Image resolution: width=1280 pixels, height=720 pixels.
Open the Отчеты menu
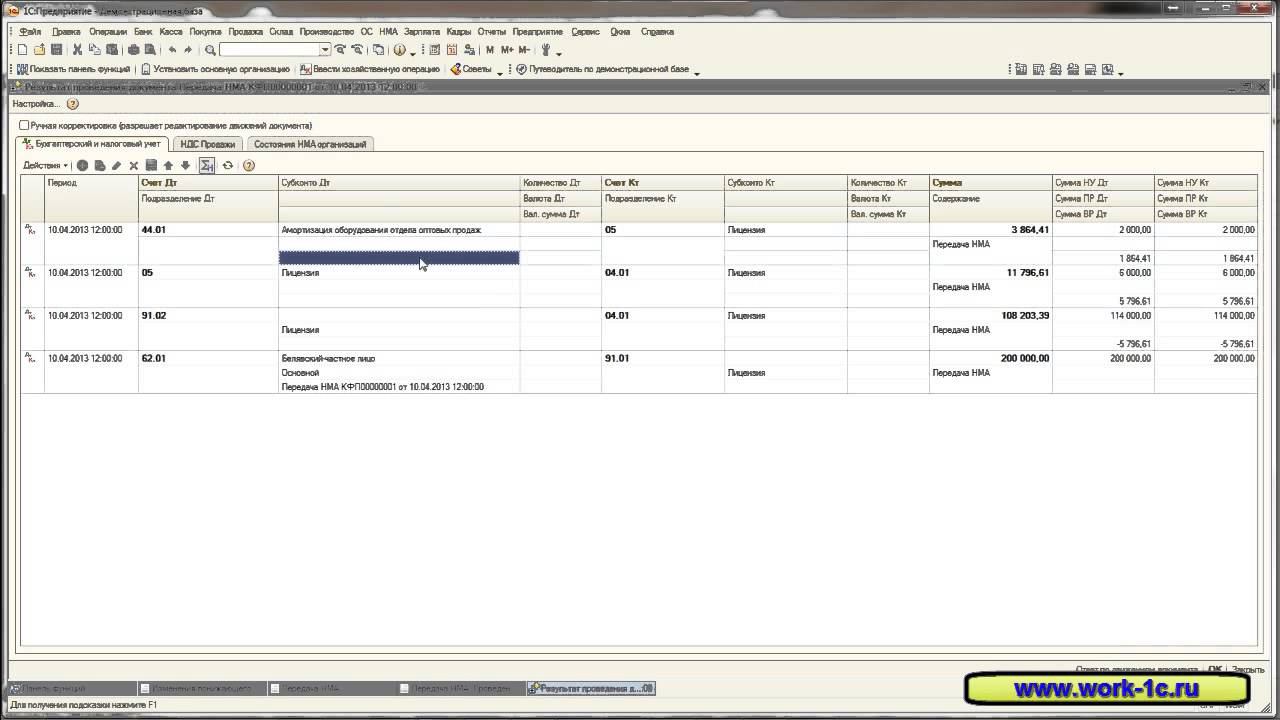(492, 31)
